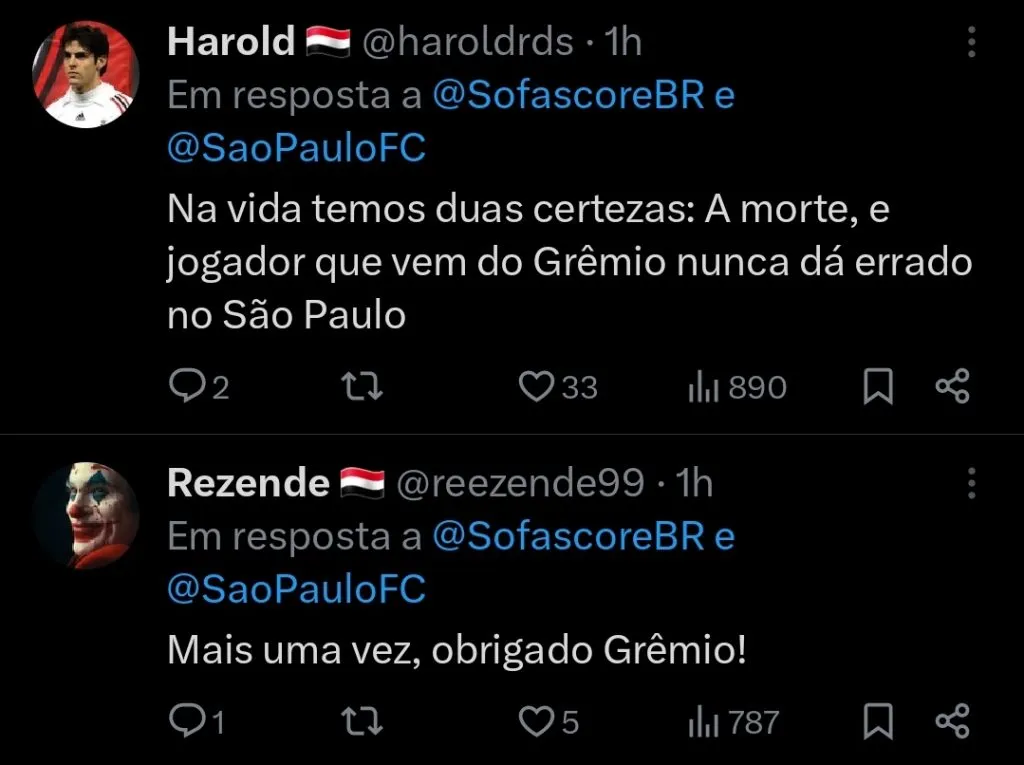This screenshot has width=1024, height=765.
Task: Like Harold's tweet via the heart icon
Action: coord(537,385)
